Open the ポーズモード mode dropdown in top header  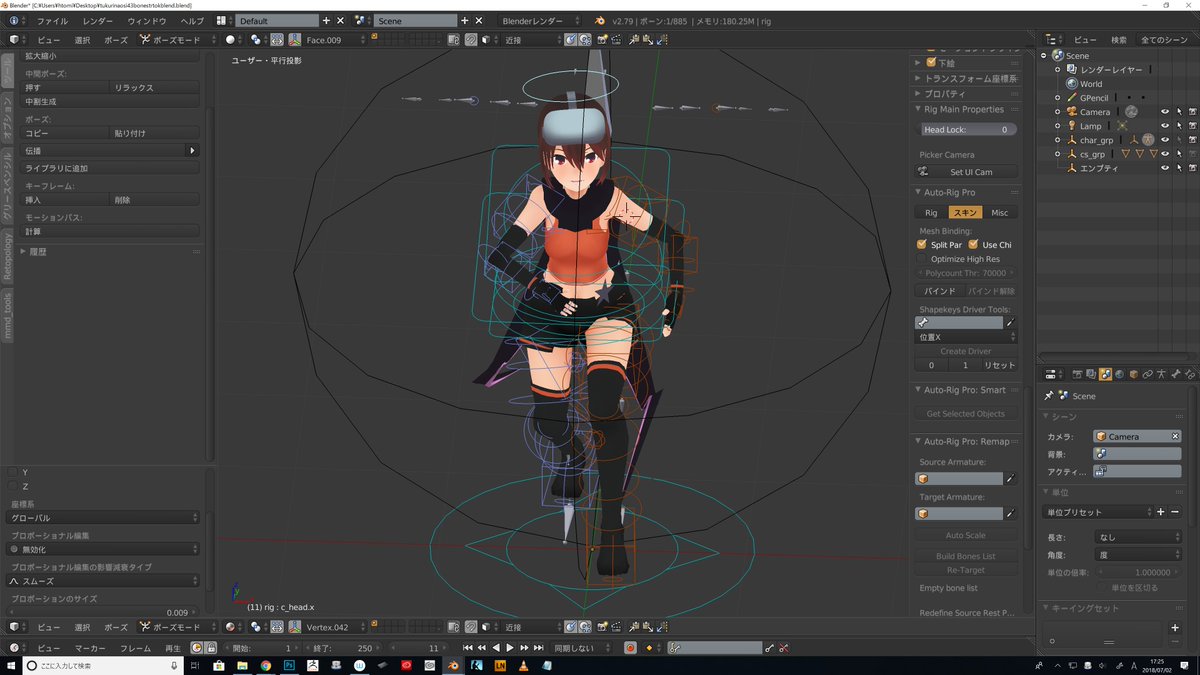pos(178,39)
